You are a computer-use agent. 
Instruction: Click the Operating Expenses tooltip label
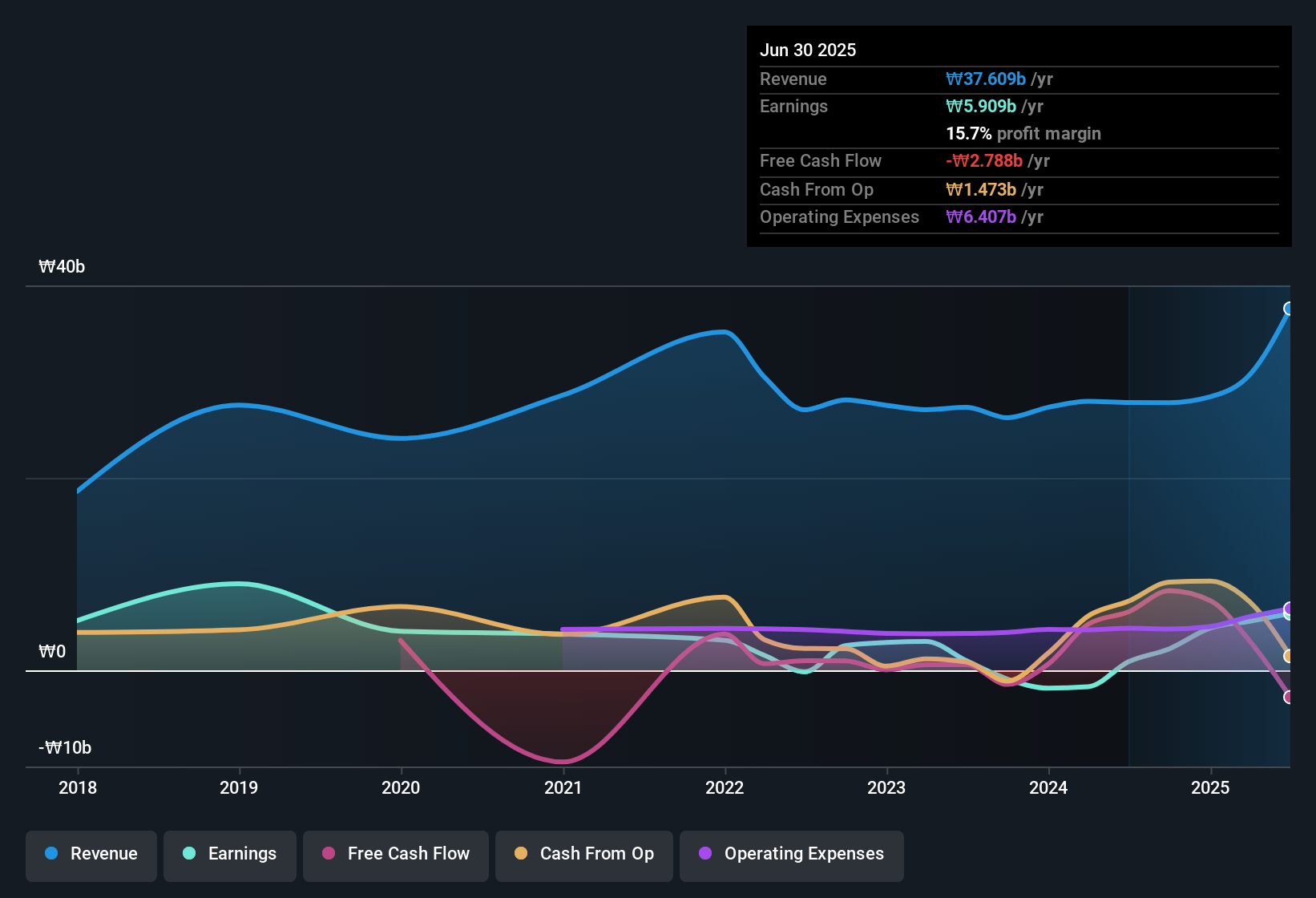click(x=839, y=217)
